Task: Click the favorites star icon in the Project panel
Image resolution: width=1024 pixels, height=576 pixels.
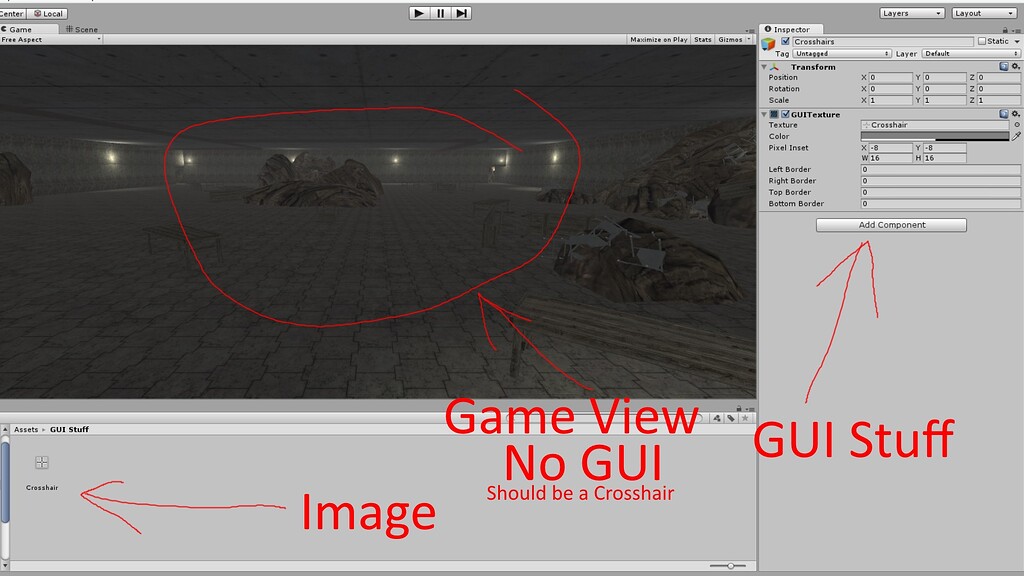Action: pos(746,419)
